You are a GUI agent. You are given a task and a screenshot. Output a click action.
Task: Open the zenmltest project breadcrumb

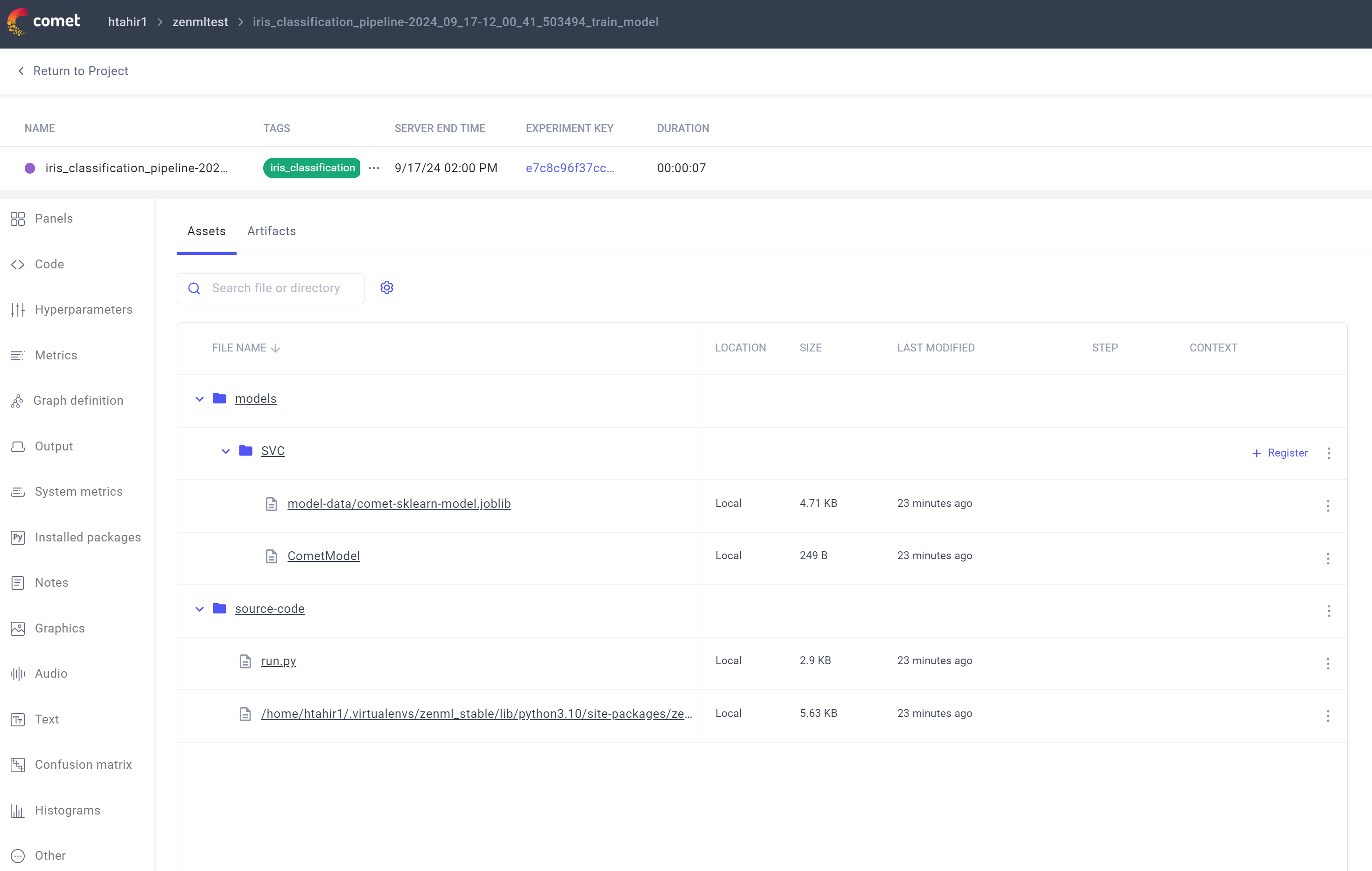click(200, 21)
